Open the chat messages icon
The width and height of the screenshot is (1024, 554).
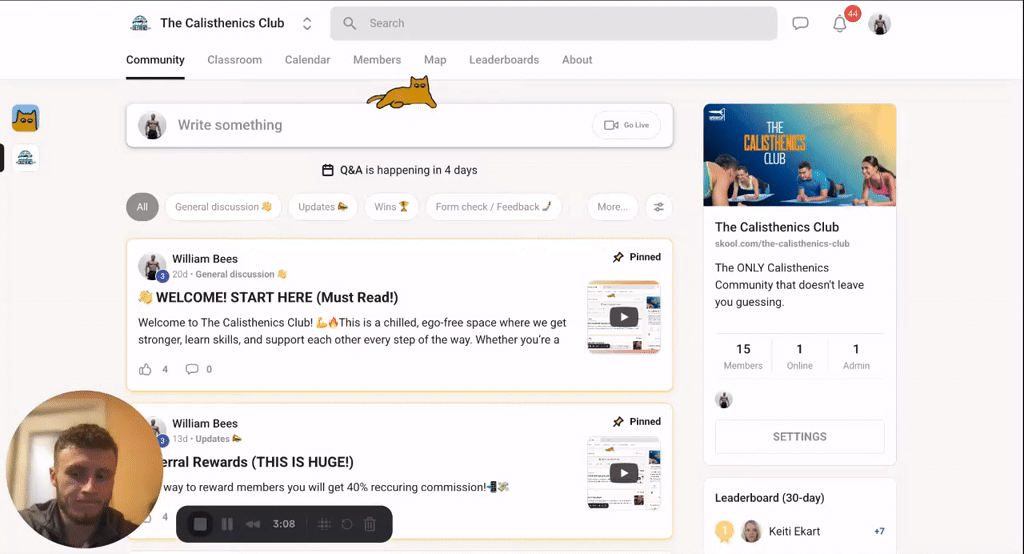tap(800, 24)
